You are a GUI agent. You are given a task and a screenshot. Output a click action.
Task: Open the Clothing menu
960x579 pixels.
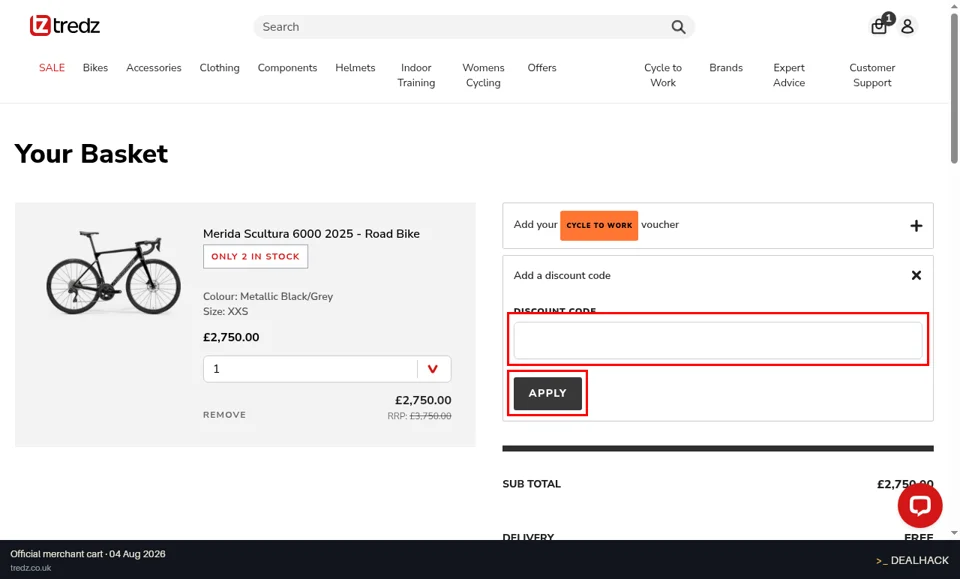click(x=219, y=68)
